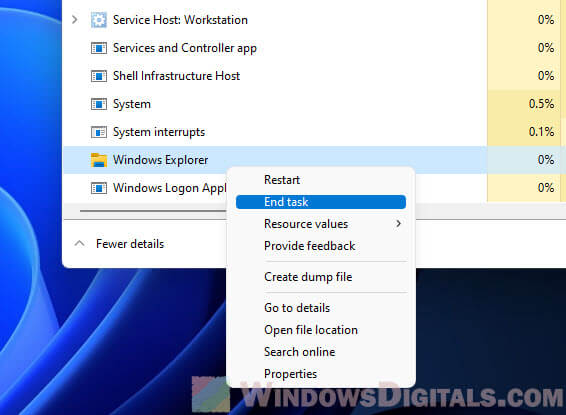Choose End task in the context menu
Image resolution: width=566 pixels, height=415 pixels.
[x=321, y=202]
